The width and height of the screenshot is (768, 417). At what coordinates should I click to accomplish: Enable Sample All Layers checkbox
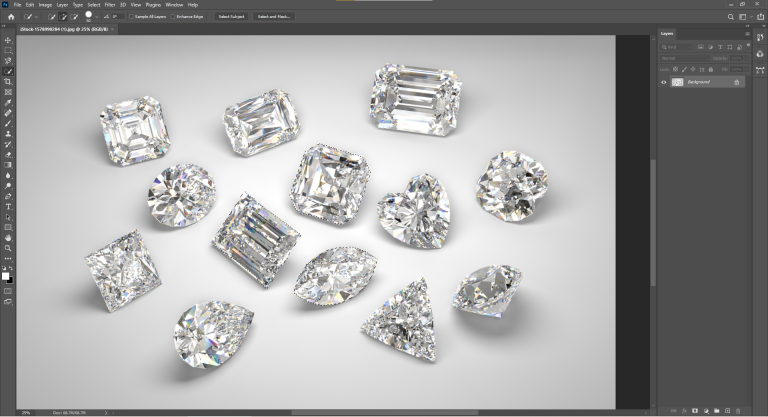click(133, 17)
